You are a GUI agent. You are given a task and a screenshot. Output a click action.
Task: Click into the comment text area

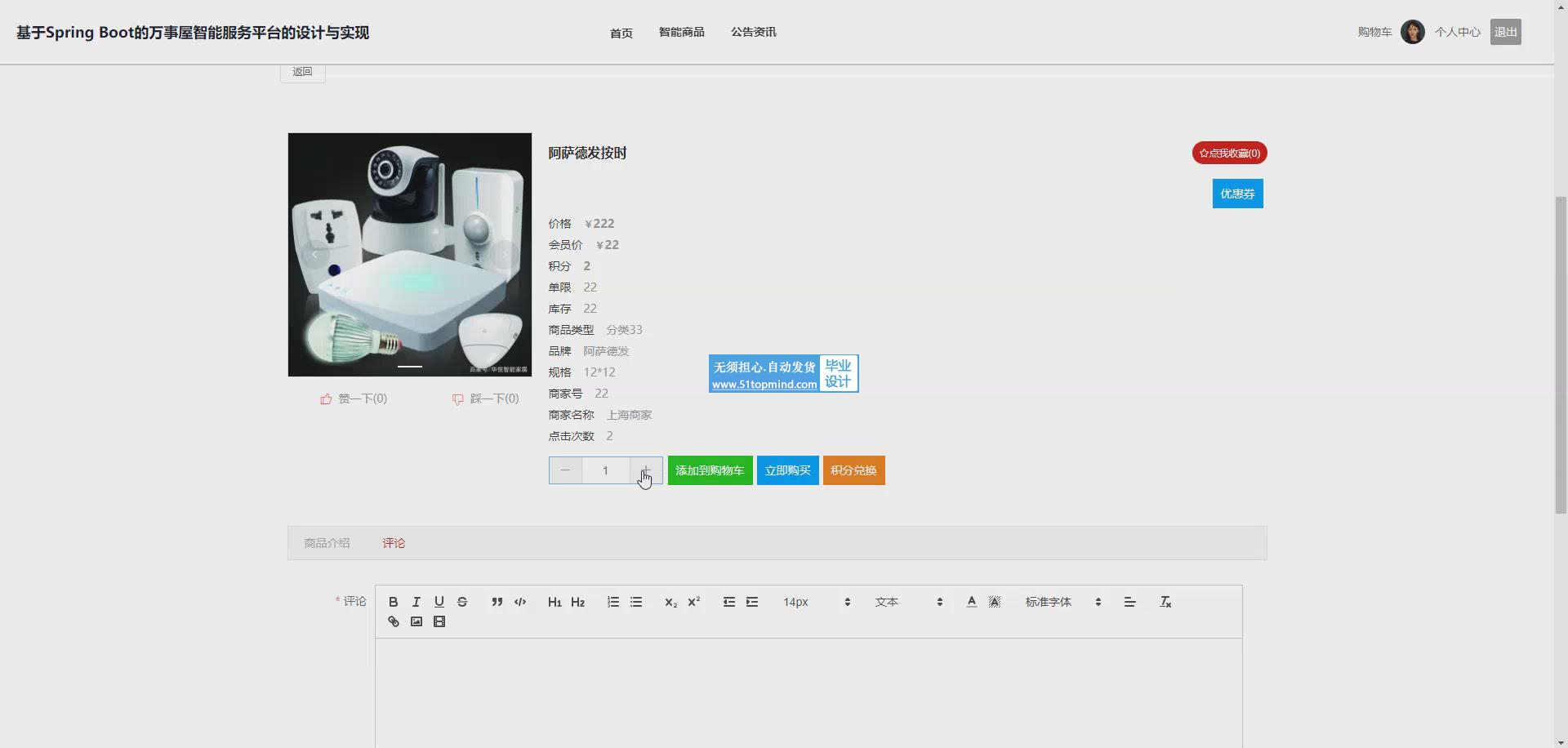click(x=808, y=692)
